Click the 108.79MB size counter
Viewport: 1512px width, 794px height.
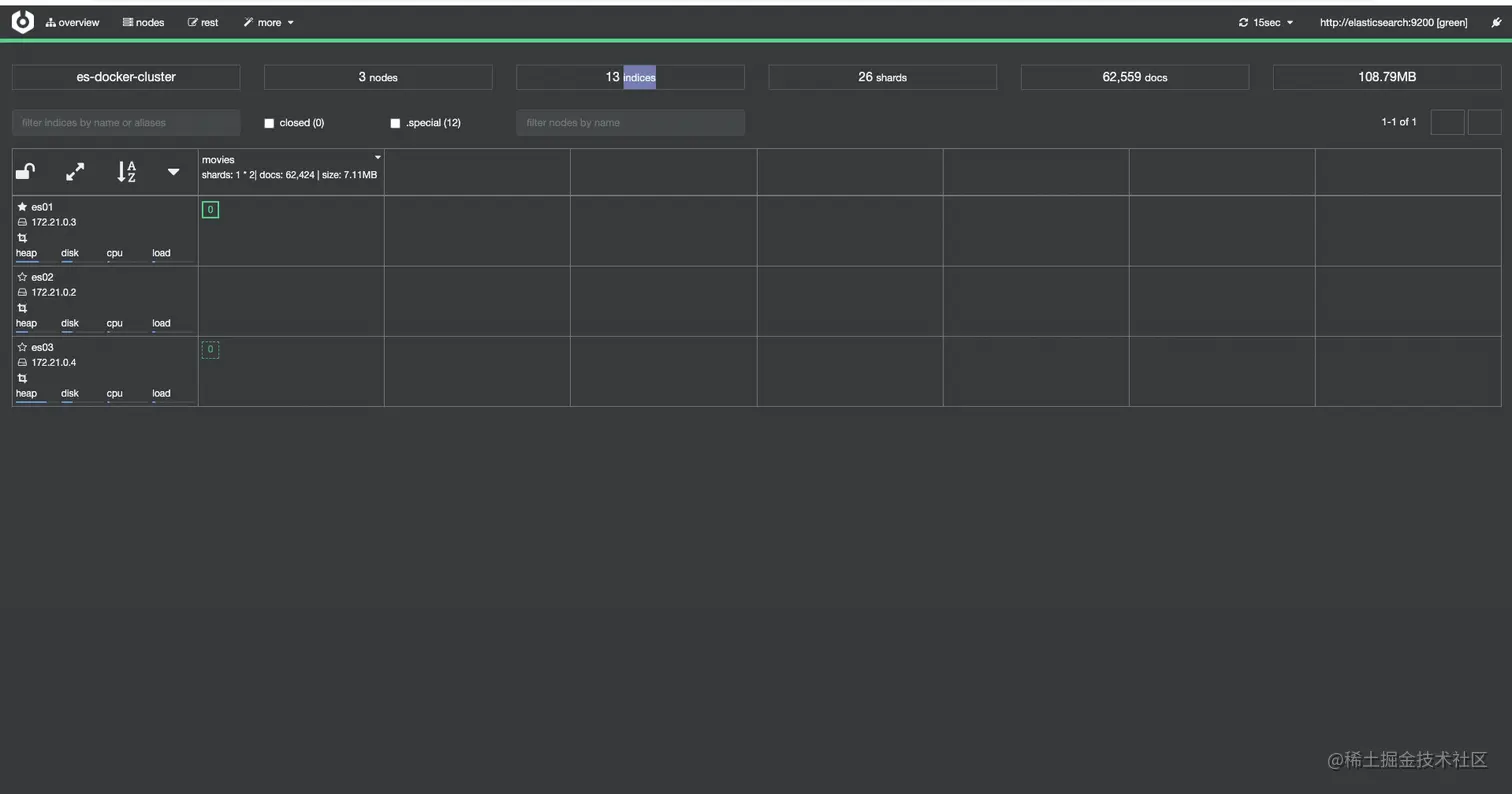click(x=1386, y=77)
